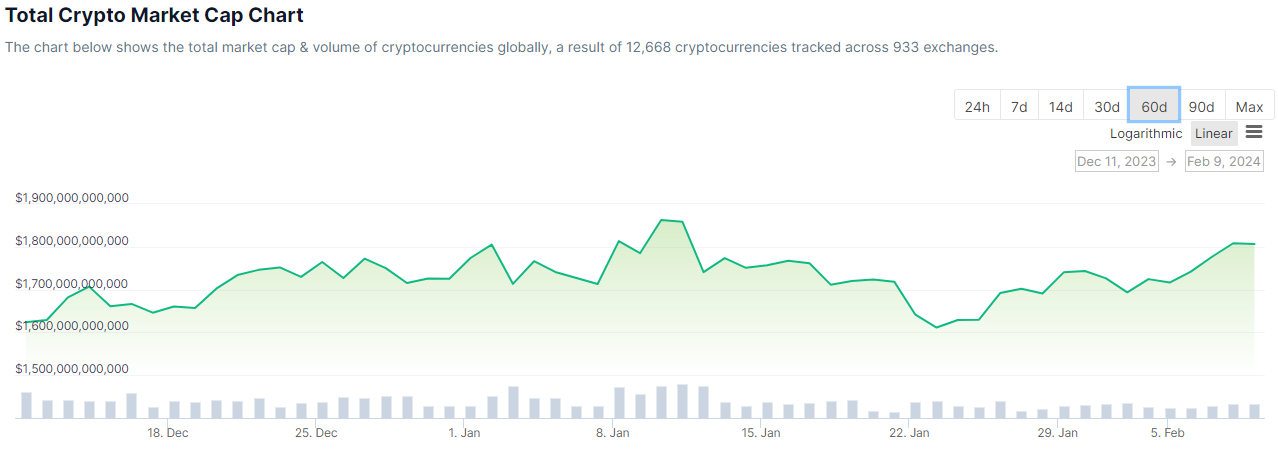Screen dimensions: 1278x452
Task: Enable Logarithmic scale
Action: [x=1146, y=133]
